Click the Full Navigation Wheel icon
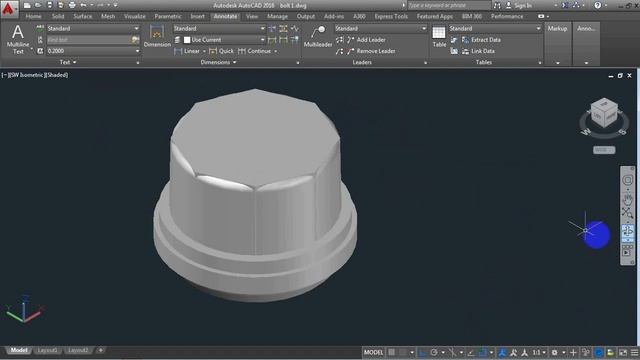640x360 pixels. (x=628, y=180)
